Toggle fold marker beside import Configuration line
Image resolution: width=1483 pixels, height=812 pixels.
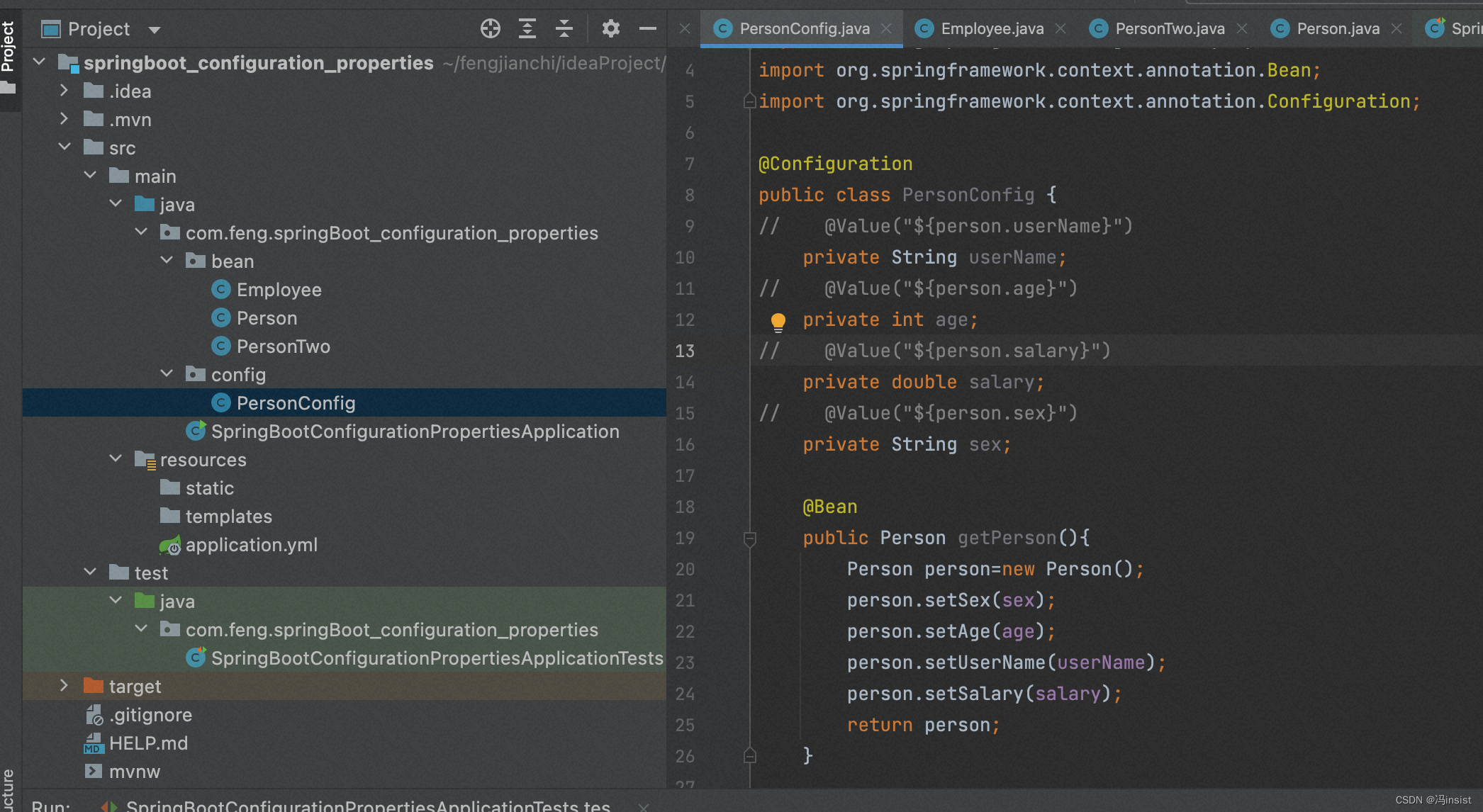point(749,101)
